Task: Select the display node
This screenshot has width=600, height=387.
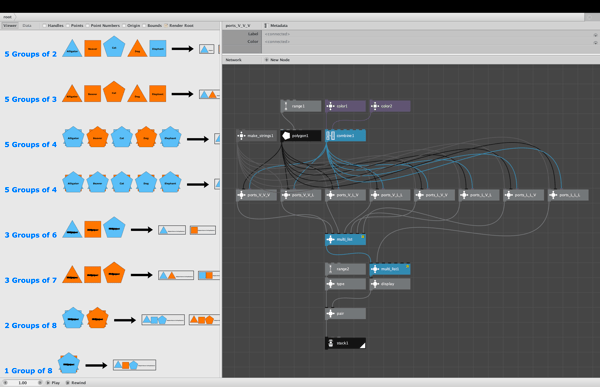Action: tap(390, 284)
